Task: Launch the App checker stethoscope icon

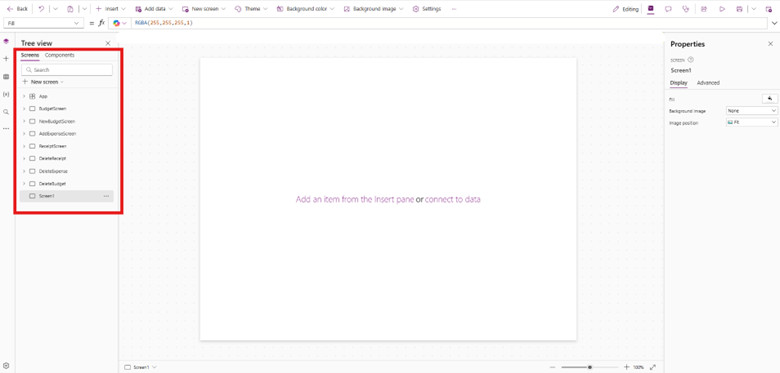Action: point(686,9)
